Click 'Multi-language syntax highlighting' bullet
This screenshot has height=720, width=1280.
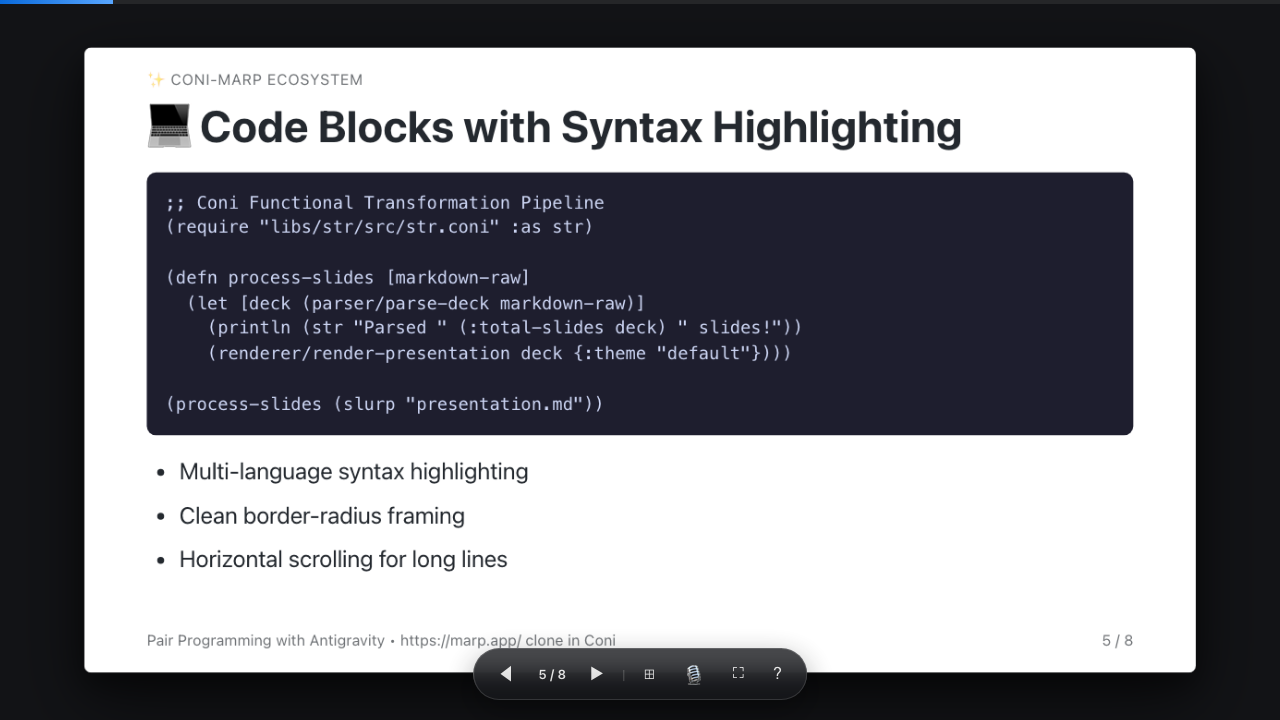click(354, 472)
